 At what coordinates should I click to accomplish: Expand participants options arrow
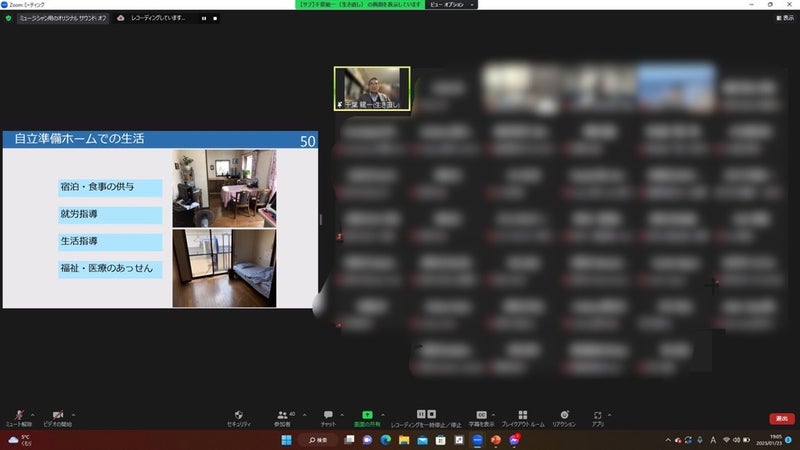pos(305,415)
